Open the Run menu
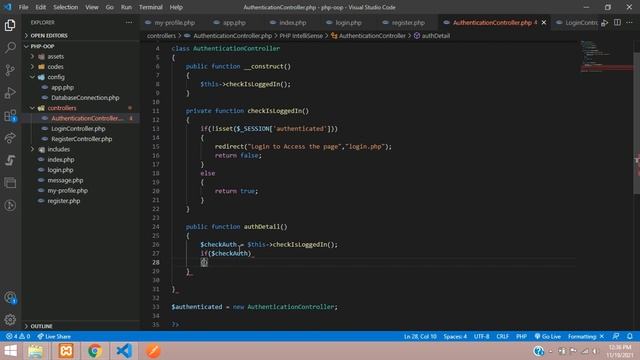Viewport: 640px width, 360px height. (x=126, y=7)
